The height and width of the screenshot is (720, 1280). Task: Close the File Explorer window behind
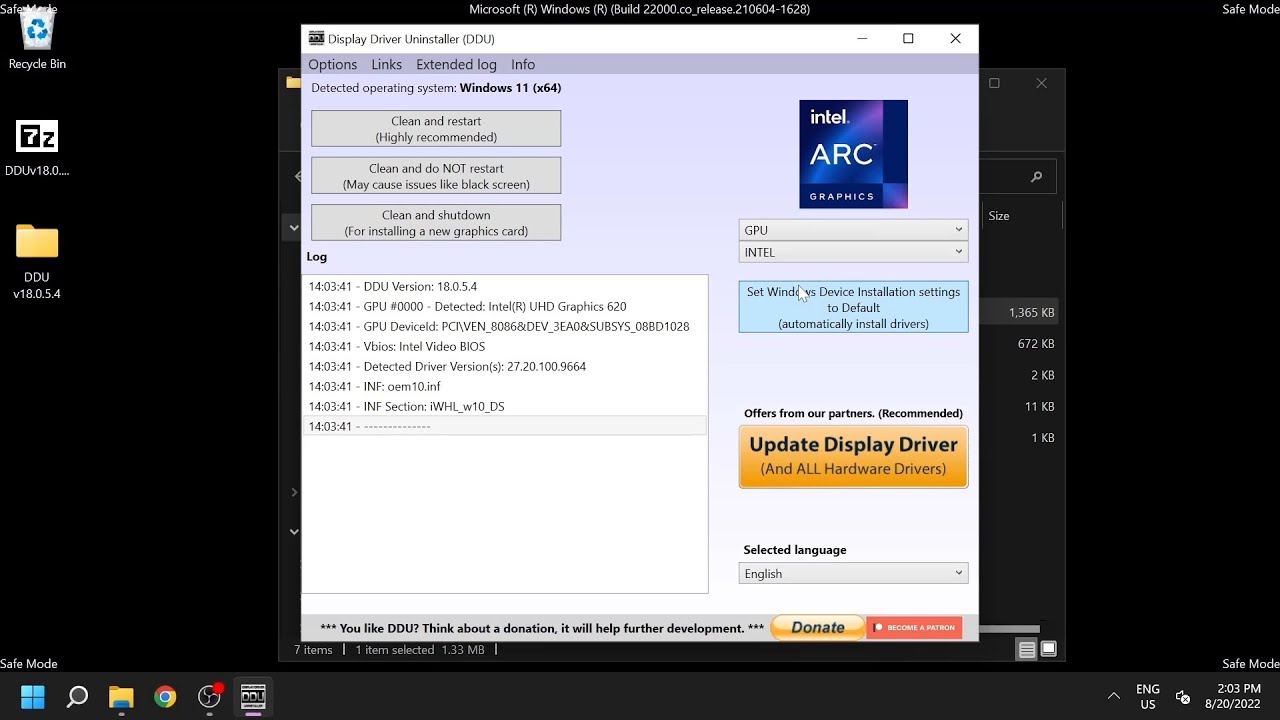pos(1041,83)
